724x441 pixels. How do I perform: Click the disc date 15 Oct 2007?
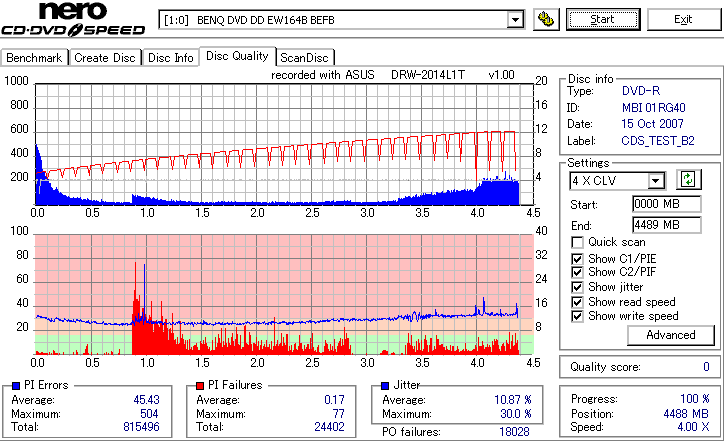(x=652, y=124)
